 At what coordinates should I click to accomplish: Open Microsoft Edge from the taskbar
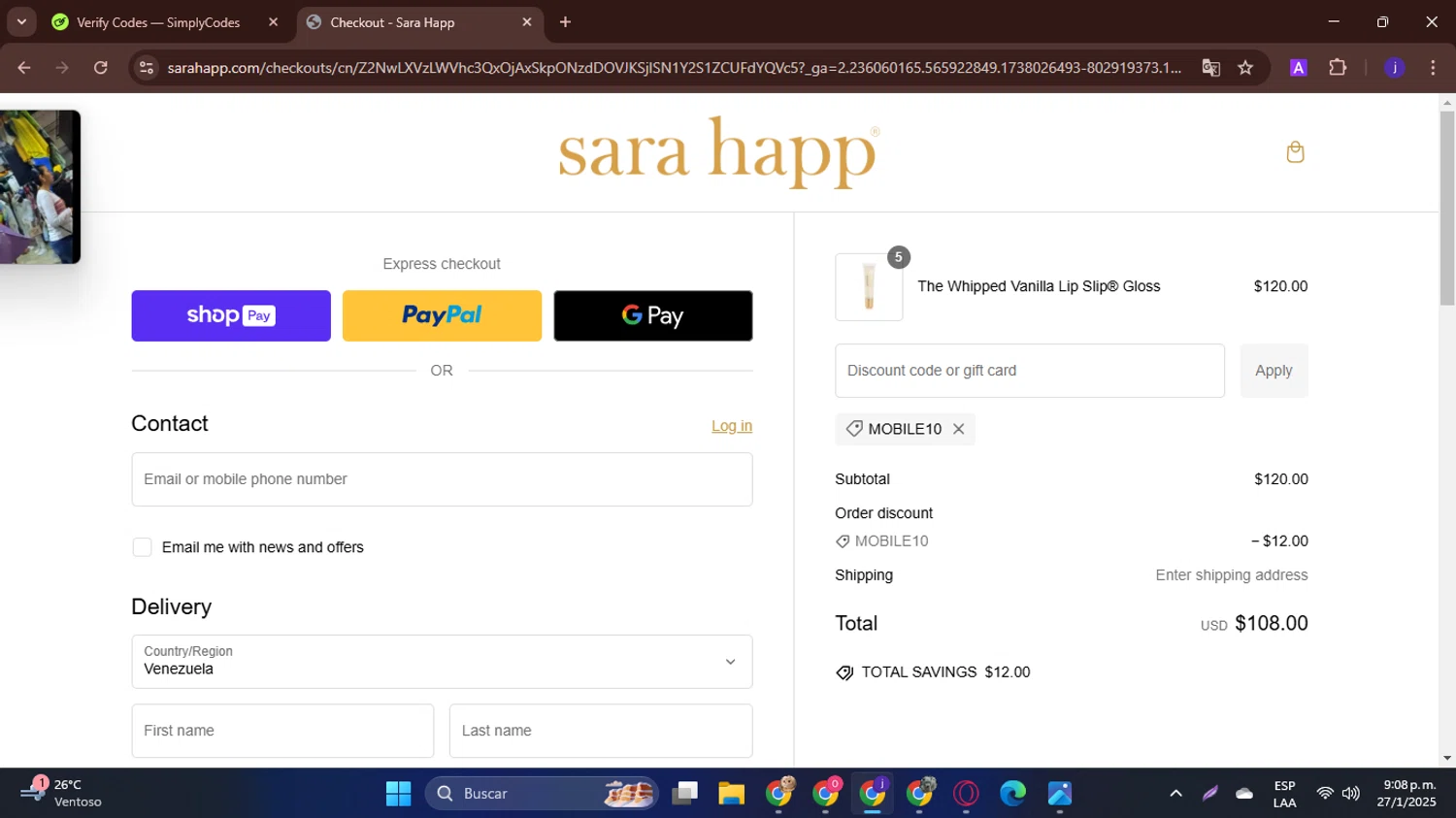1012,794
